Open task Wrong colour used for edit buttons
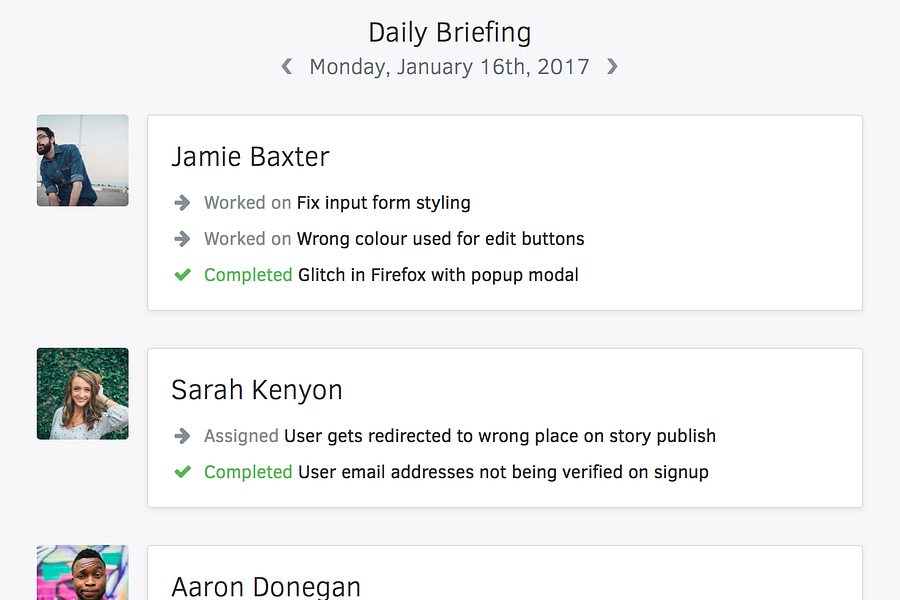The width and height of the screenshot is (900, 600). coord(440,239)
